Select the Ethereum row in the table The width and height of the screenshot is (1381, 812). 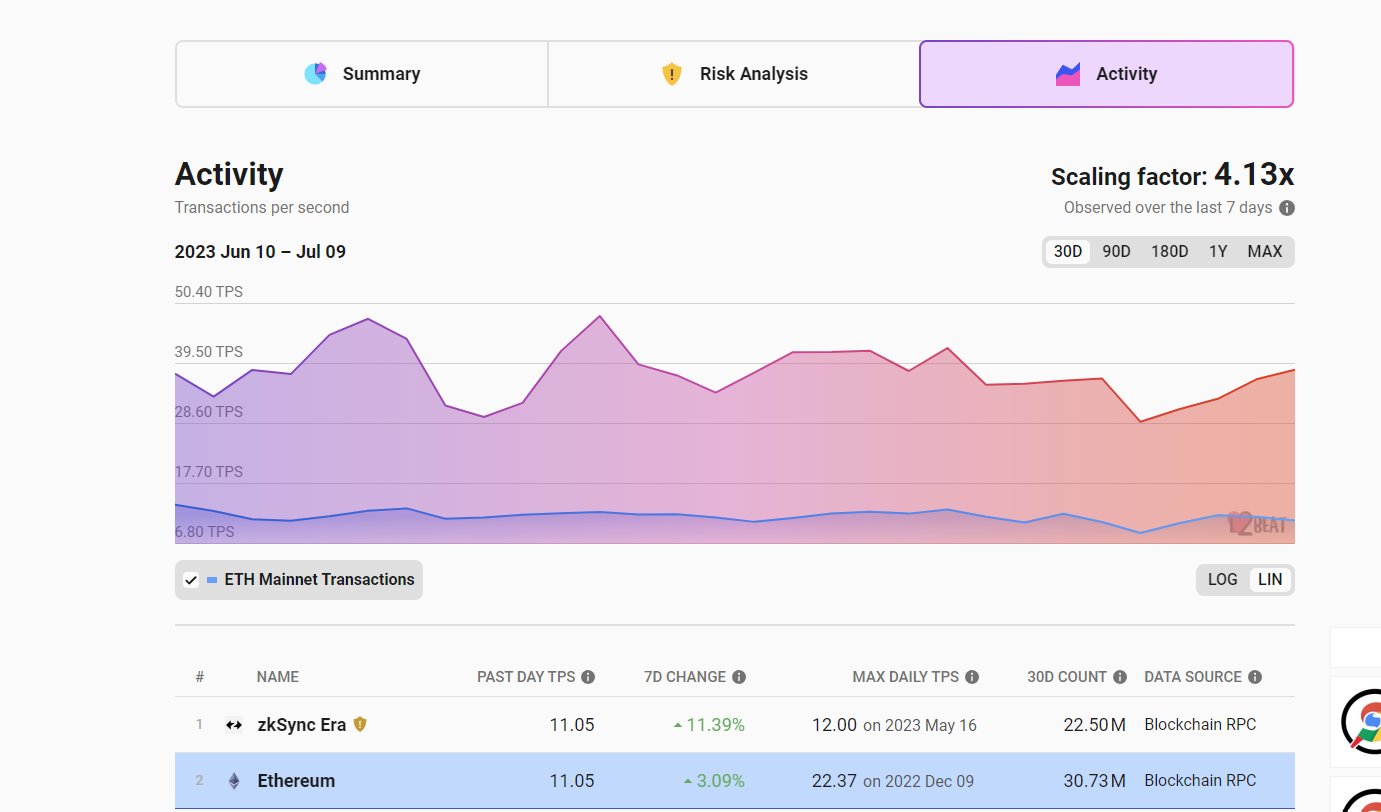700,781
